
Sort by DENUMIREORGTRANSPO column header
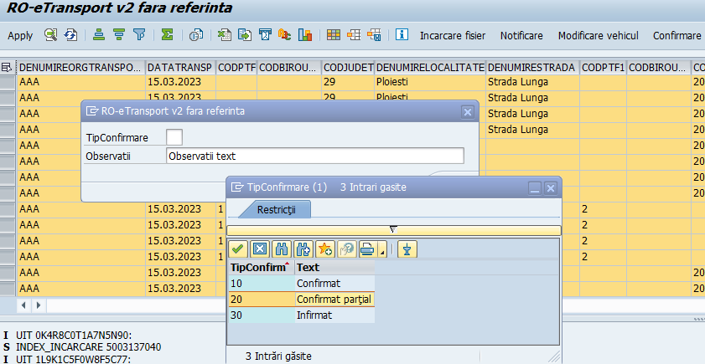click(81, 67)
